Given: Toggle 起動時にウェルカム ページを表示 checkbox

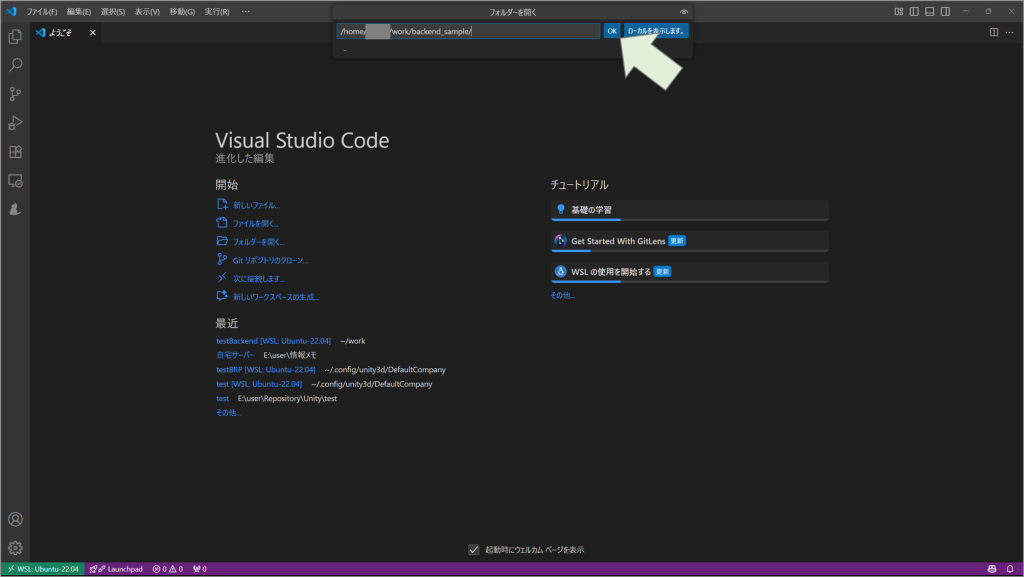Looking at the screenshot, I should [x=474, y=550].
